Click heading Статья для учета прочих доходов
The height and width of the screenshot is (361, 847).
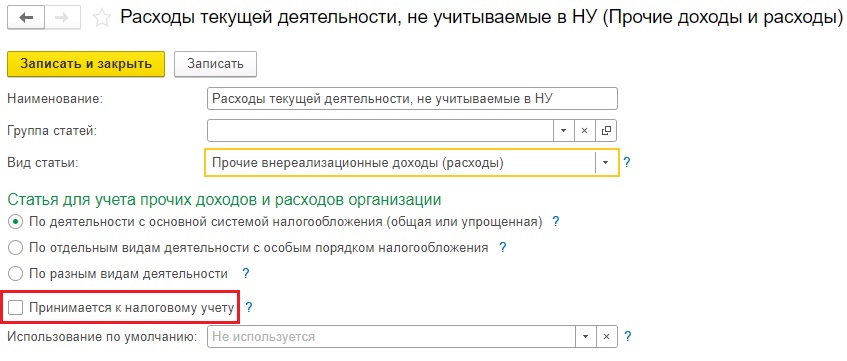(x=224, y=199)
